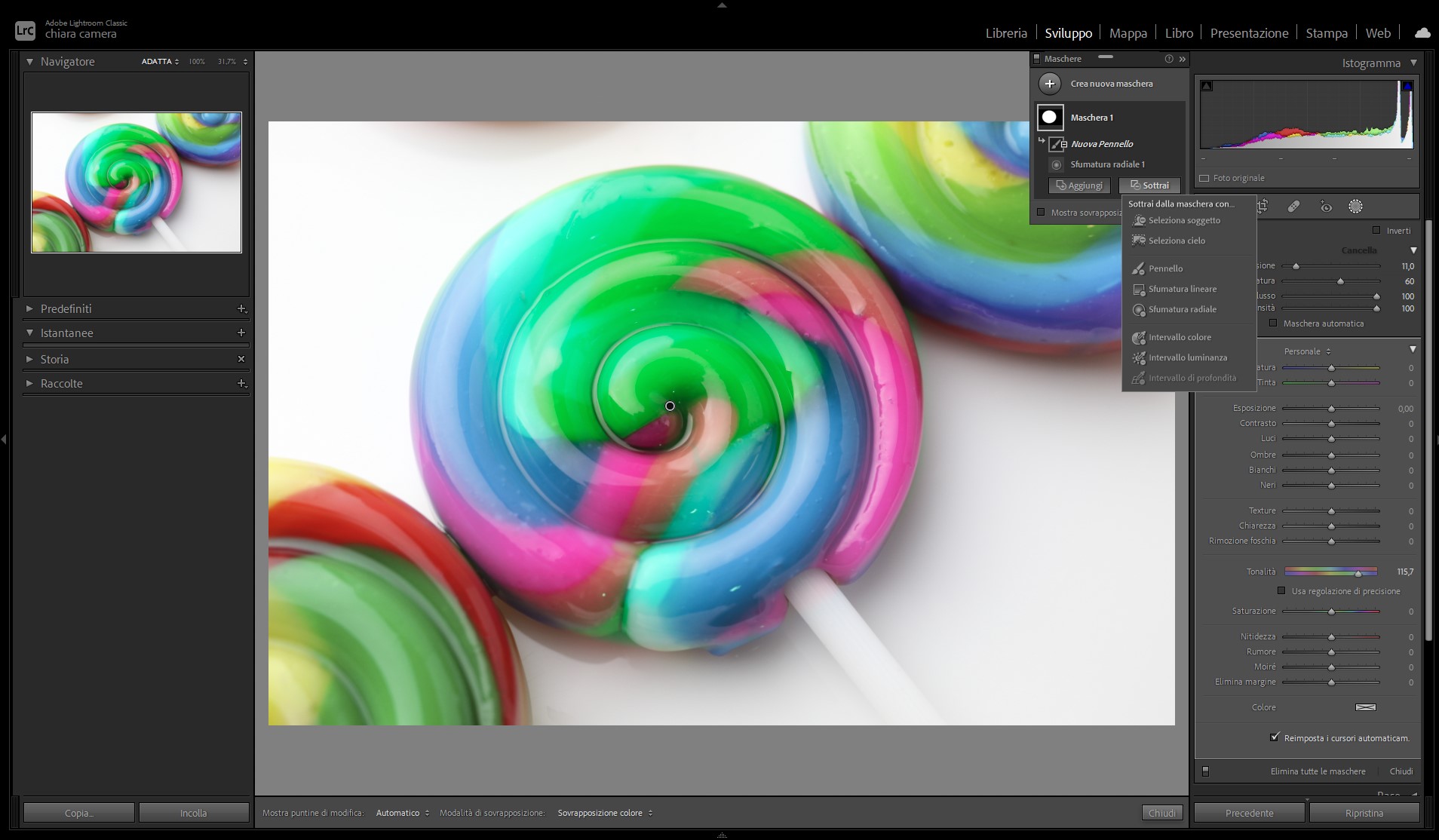Open the Stampa module
This screenshot has height=840, width=1439.
pyautogui.click(x=1327, y=33)
